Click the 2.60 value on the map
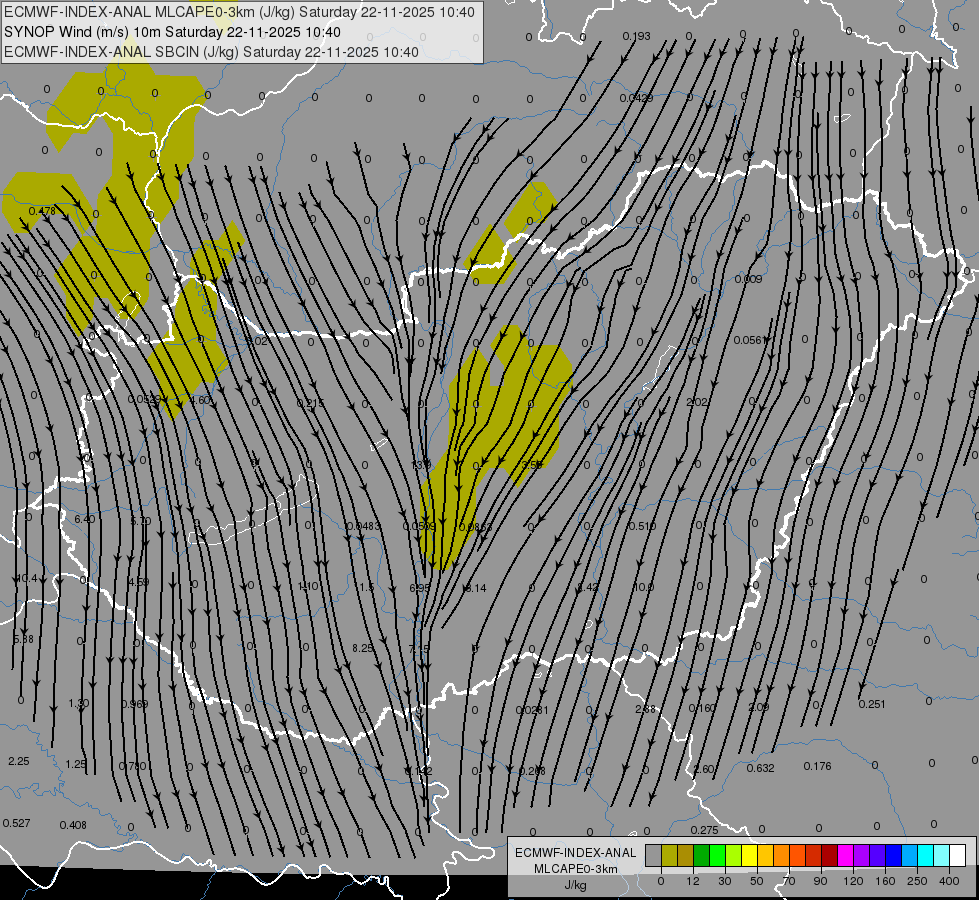Viewport: 979px width, 900px height. pos(704,769)
